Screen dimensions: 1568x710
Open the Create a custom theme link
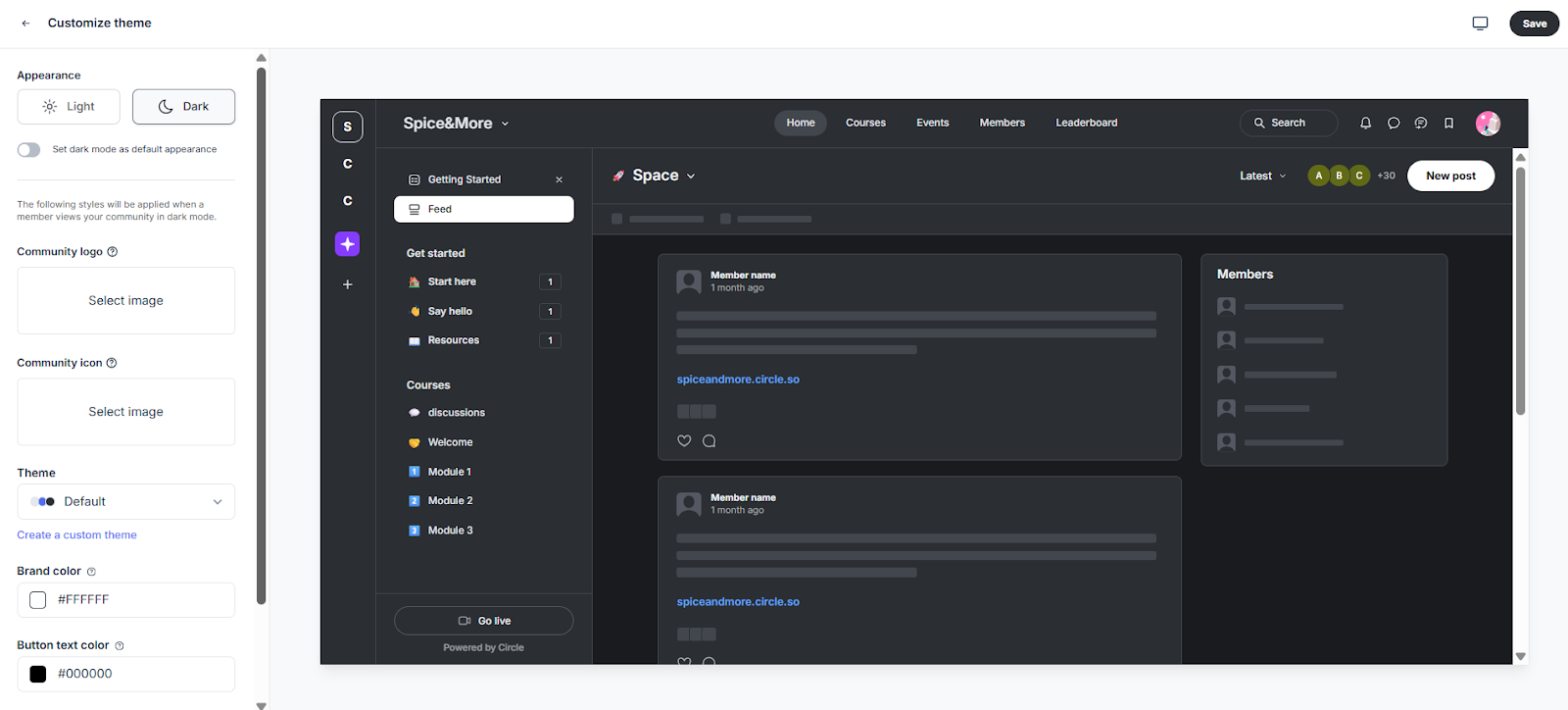pos(76,535)
